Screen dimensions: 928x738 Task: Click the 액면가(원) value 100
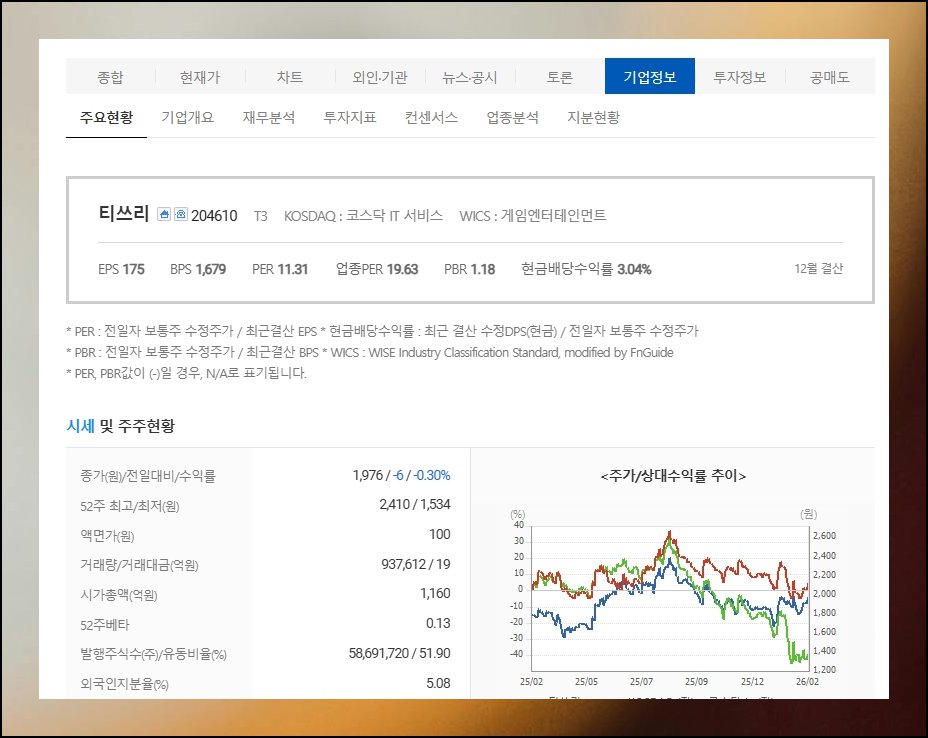440,534
